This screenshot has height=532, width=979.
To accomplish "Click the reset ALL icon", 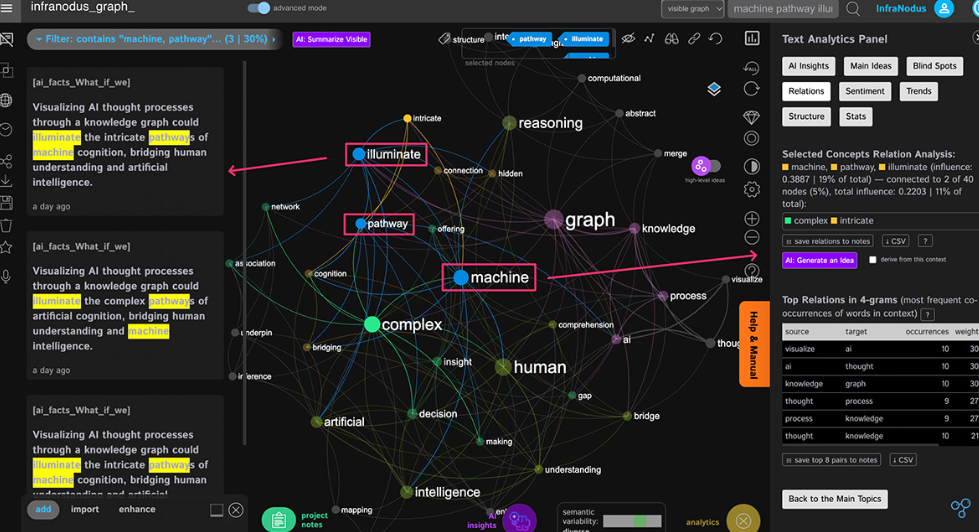I will (x=751, y=67).
